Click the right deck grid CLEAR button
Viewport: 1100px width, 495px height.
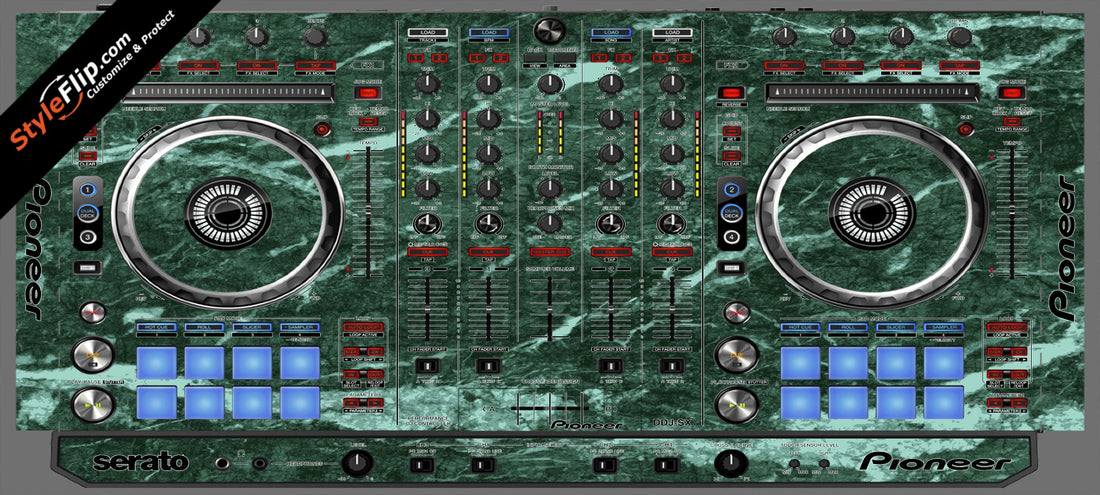[731, 155]
